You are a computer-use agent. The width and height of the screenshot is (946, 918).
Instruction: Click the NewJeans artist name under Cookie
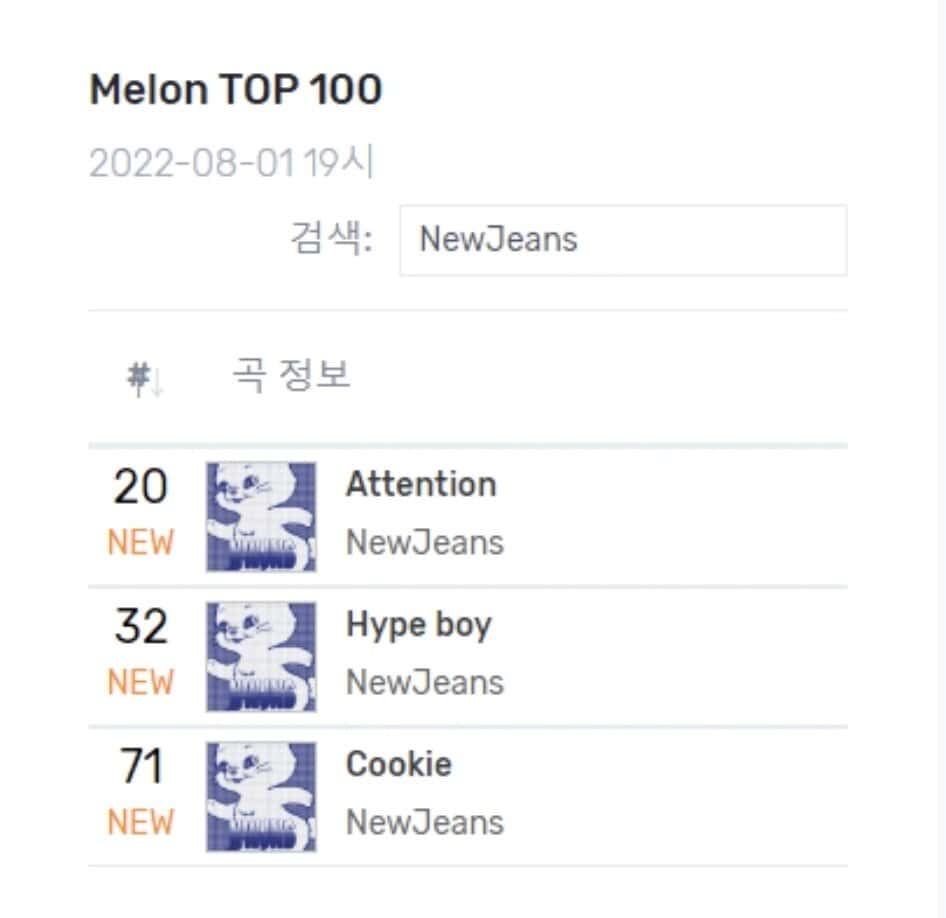click(424, 823)
